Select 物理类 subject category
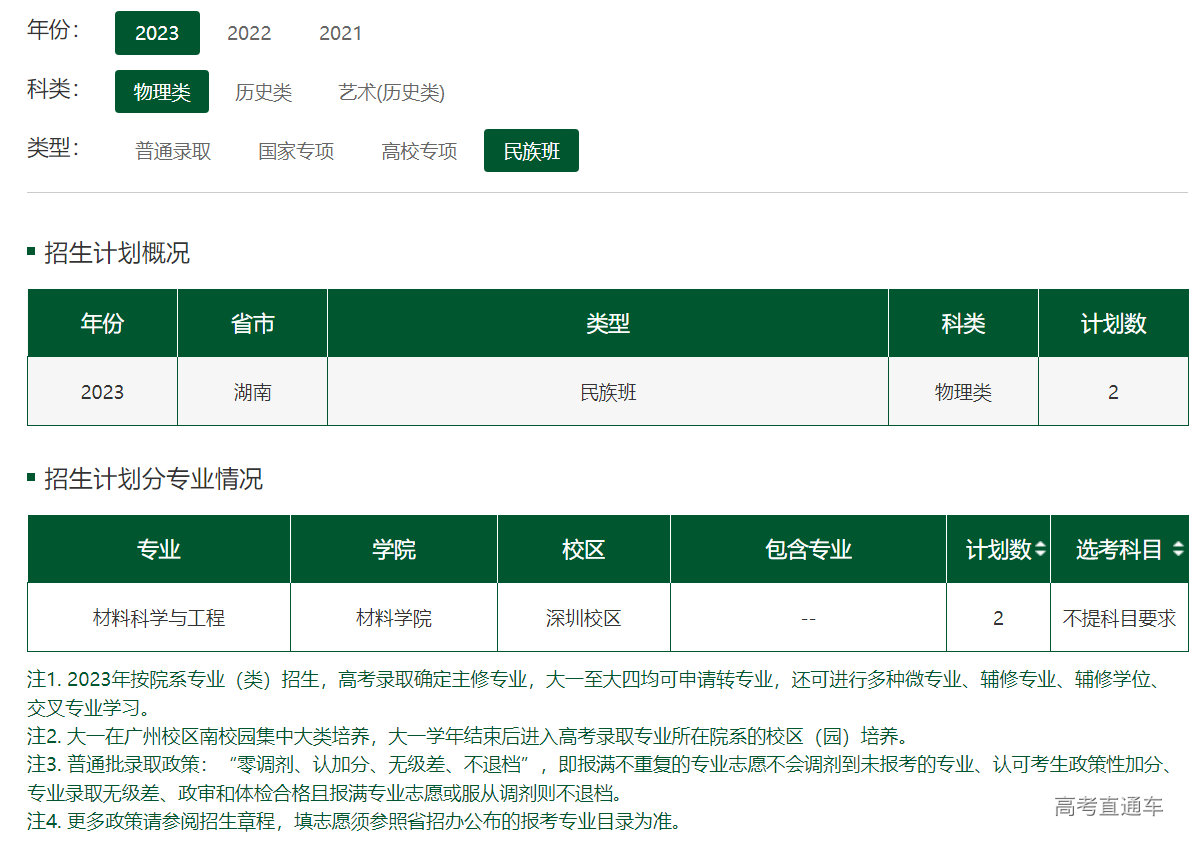This screenshot has height=846, width=1192. 162,92
